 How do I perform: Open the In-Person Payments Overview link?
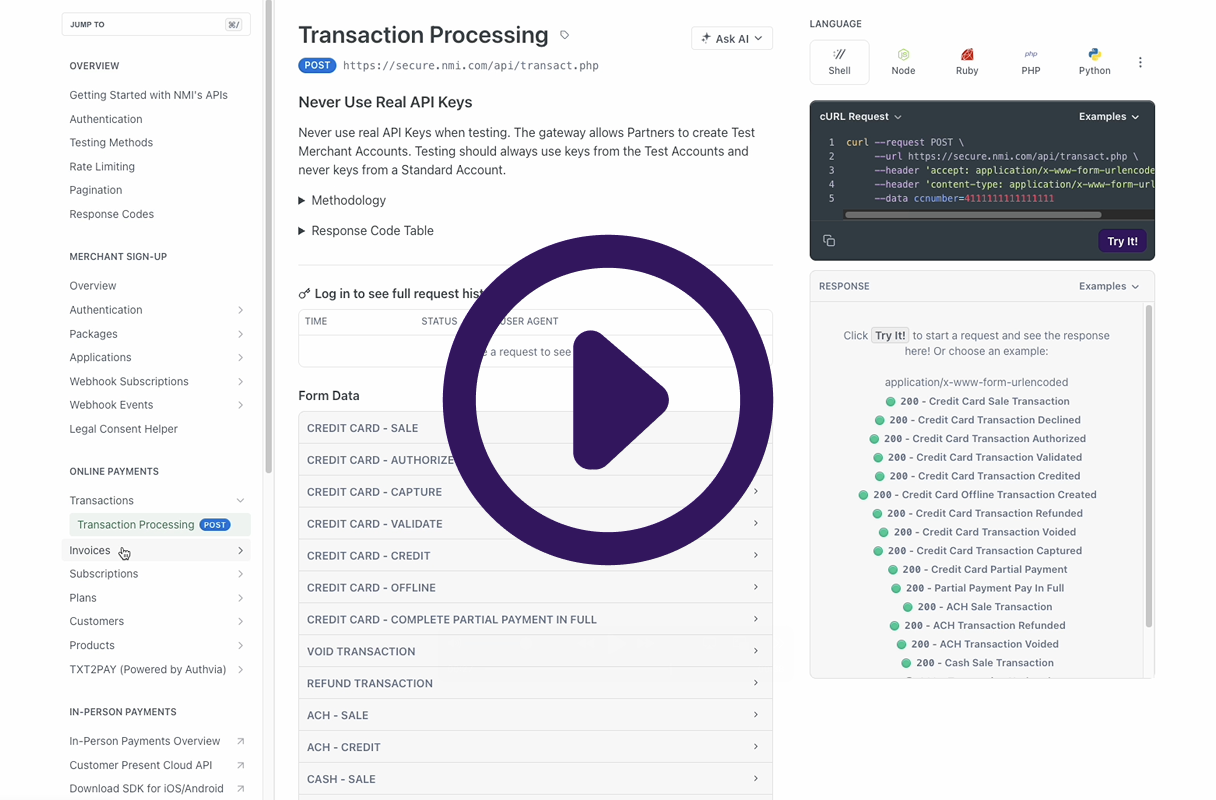(x=145, y=741)
